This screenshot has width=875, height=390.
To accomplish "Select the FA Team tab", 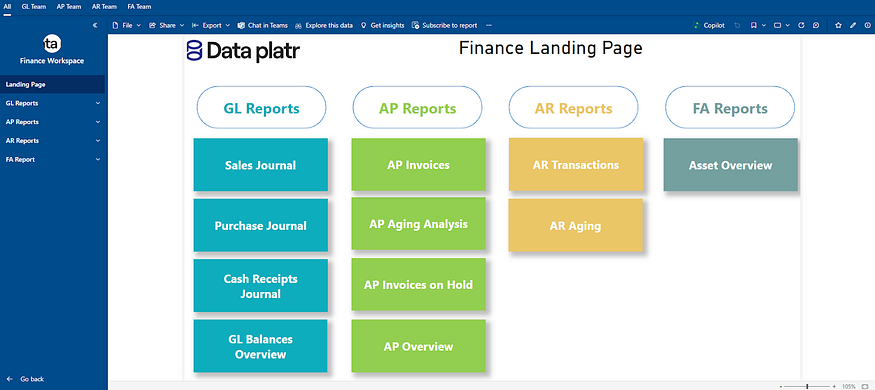I will [x=139, y=7].
